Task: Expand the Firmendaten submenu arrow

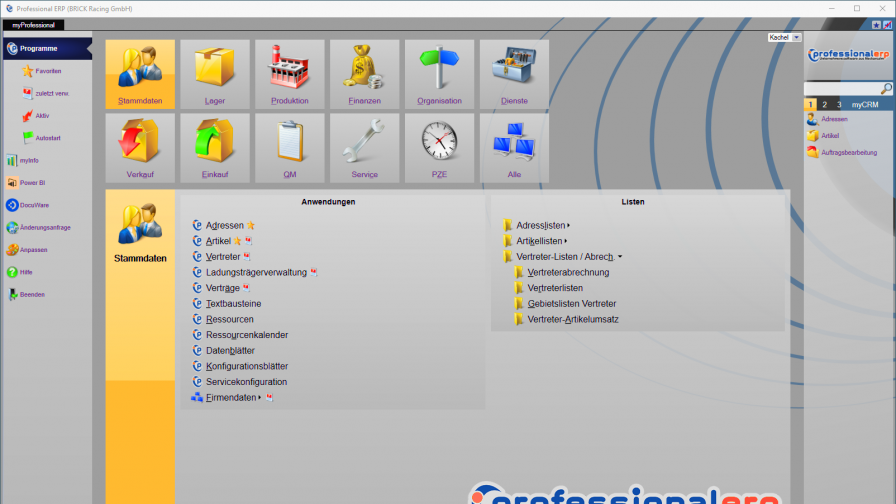Action: 259,398
